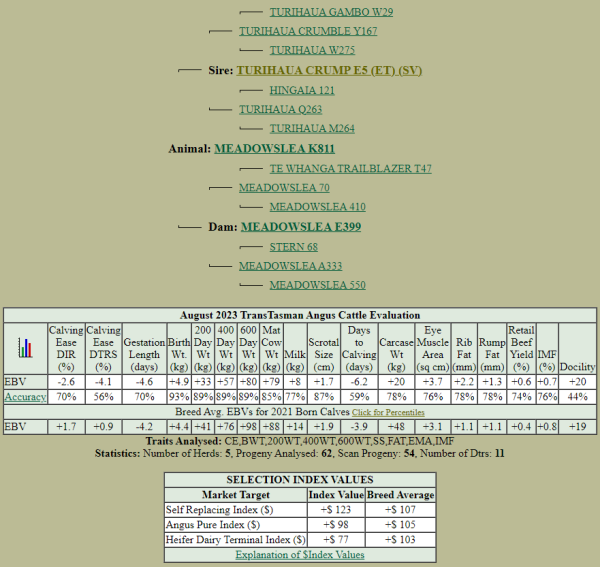This screenshot has height=567, width=600.
Task: Select the Days to Calving EBV -6.2
Action: coord(359,382)
